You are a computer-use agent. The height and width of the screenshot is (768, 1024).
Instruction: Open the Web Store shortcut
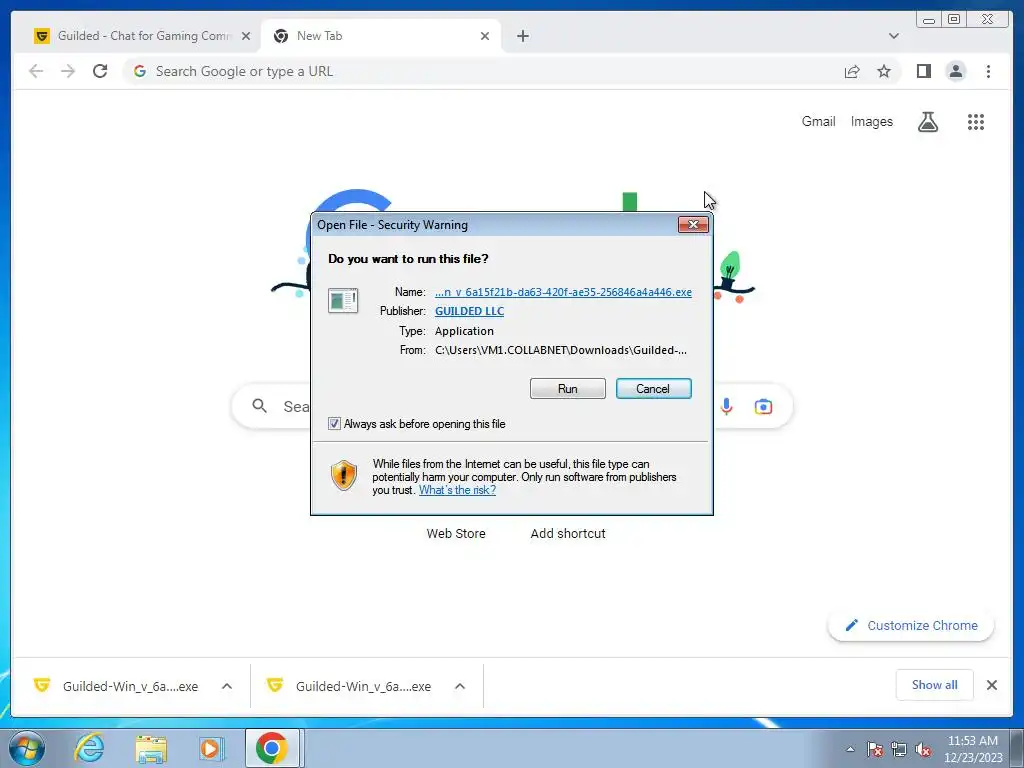tap(456, 534)
